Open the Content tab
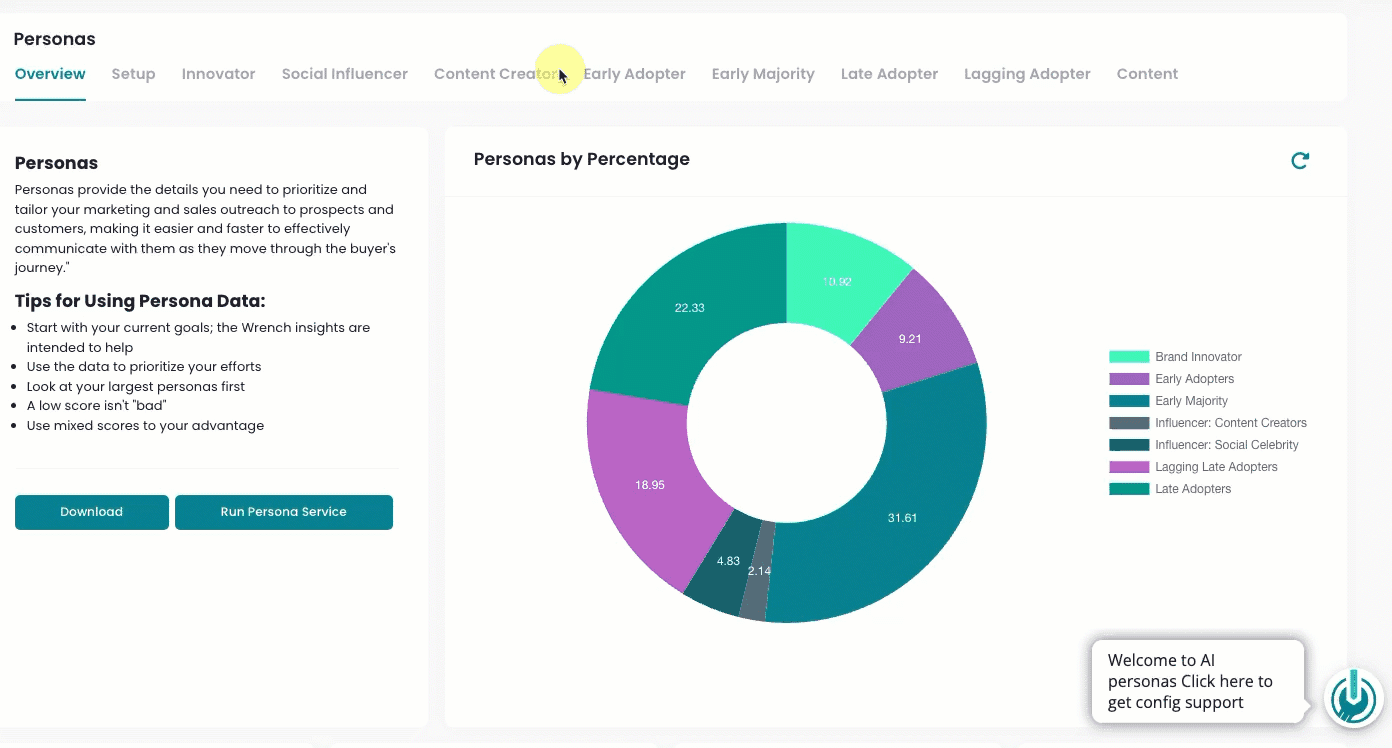Screen dimensions: 1392x748 click(x=1147, y=74)
